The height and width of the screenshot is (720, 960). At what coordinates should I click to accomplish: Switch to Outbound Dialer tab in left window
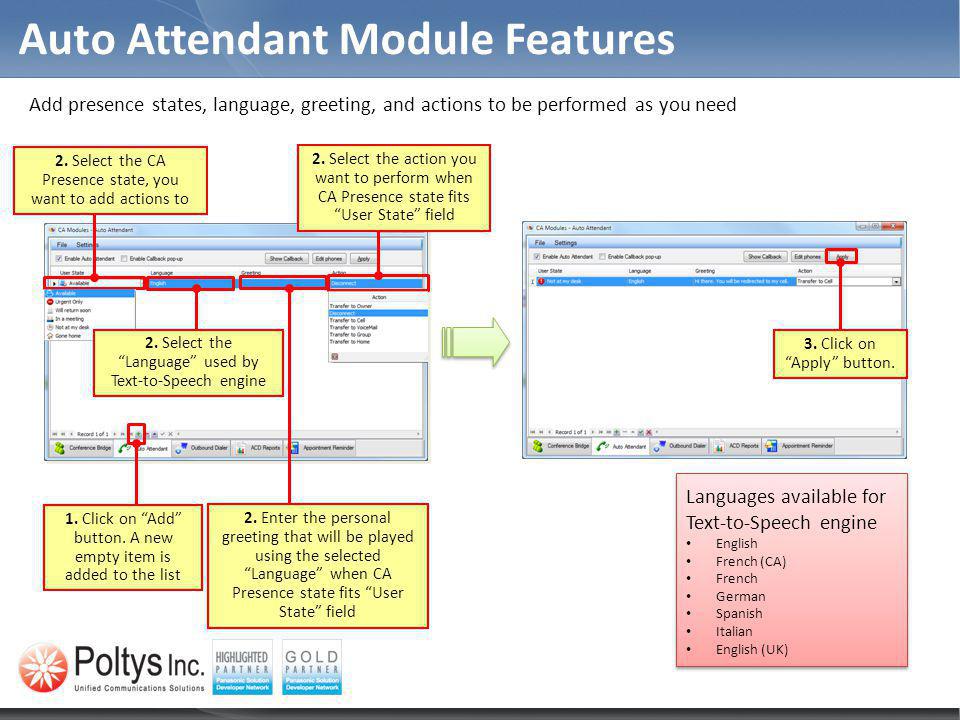(201, 448)
